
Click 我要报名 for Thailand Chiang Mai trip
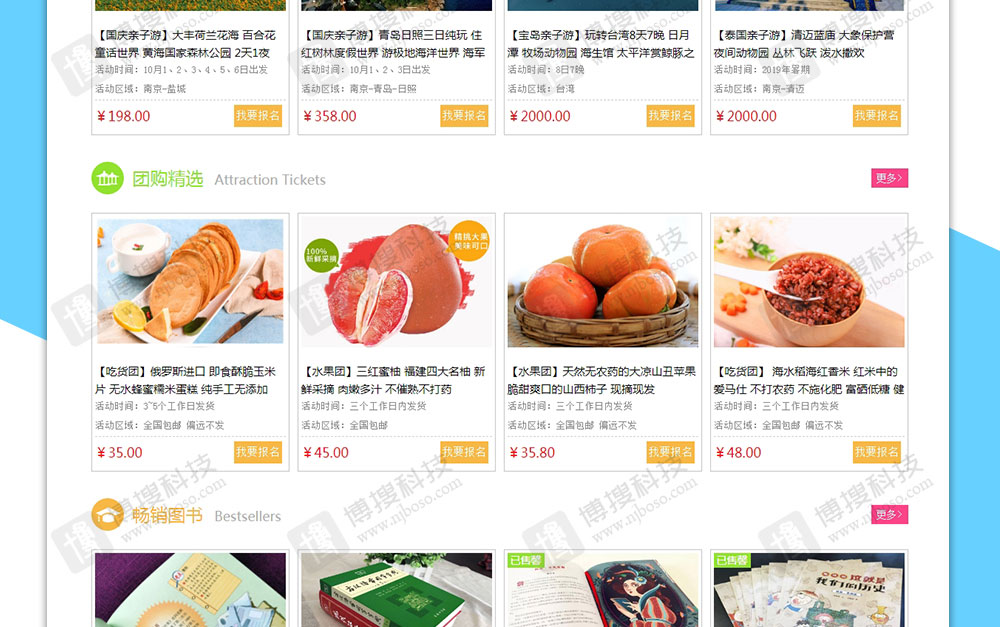(877, 116)
